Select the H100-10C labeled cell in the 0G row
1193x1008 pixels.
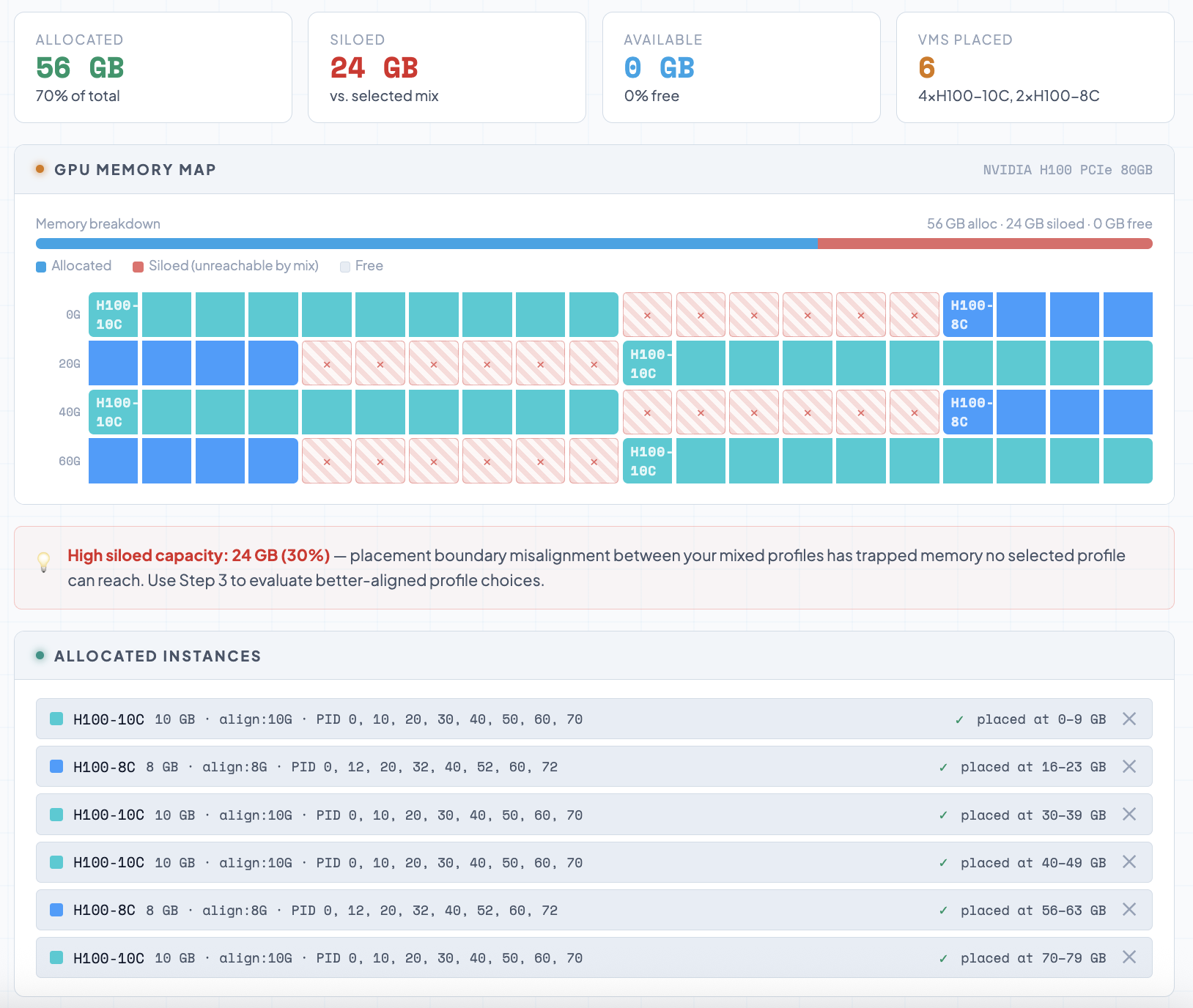[x=114, y=315]
